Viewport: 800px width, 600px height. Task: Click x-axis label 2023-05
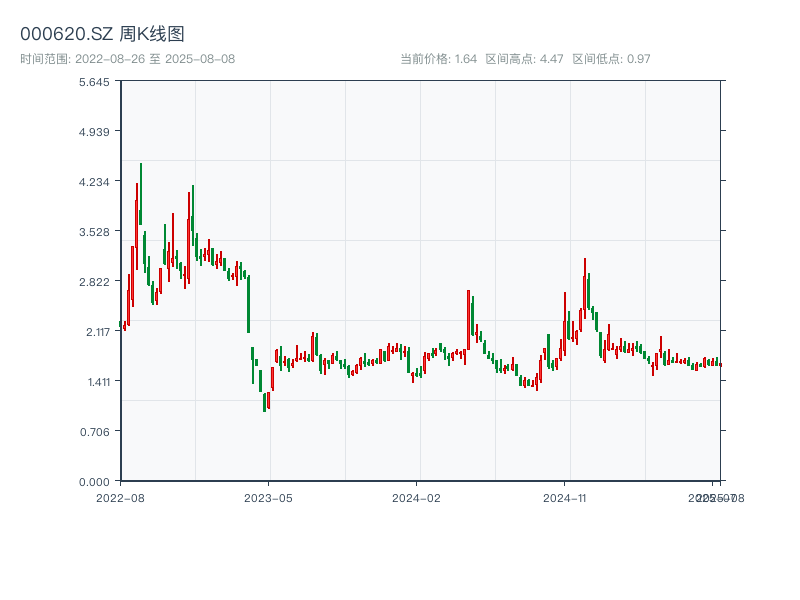(x=268, y=498)
